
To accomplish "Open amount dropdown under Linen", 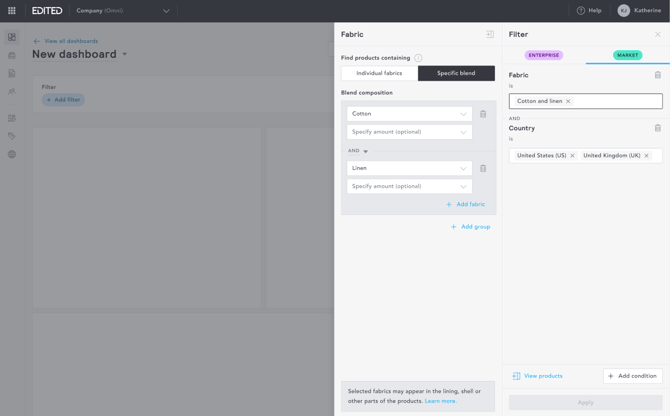I will [409, 186].
